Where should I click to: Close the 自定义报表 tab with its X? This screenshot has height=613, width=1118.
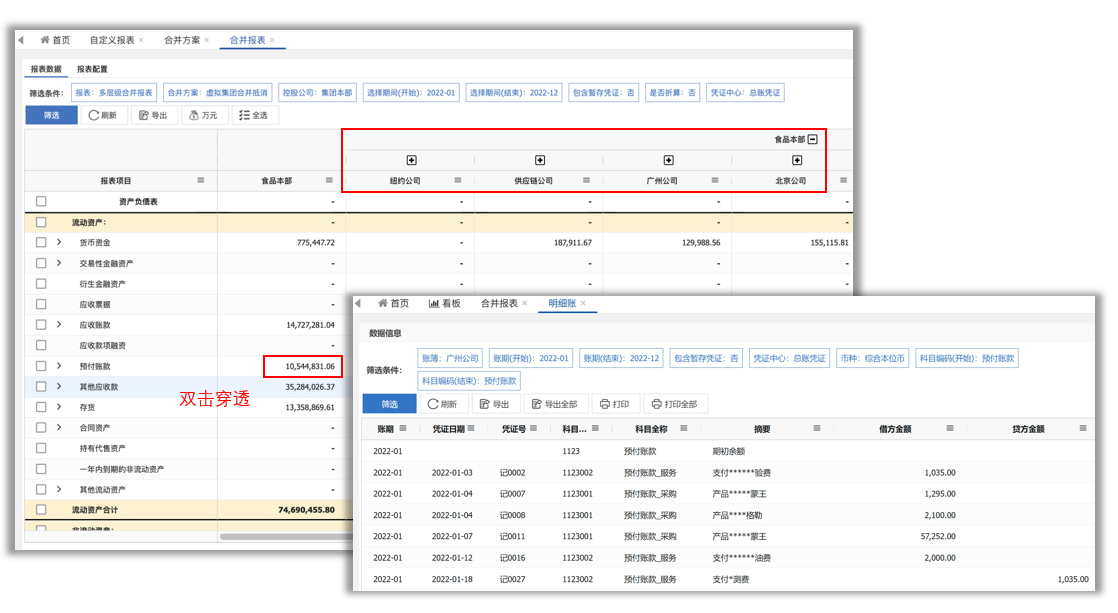pos(141,40)
